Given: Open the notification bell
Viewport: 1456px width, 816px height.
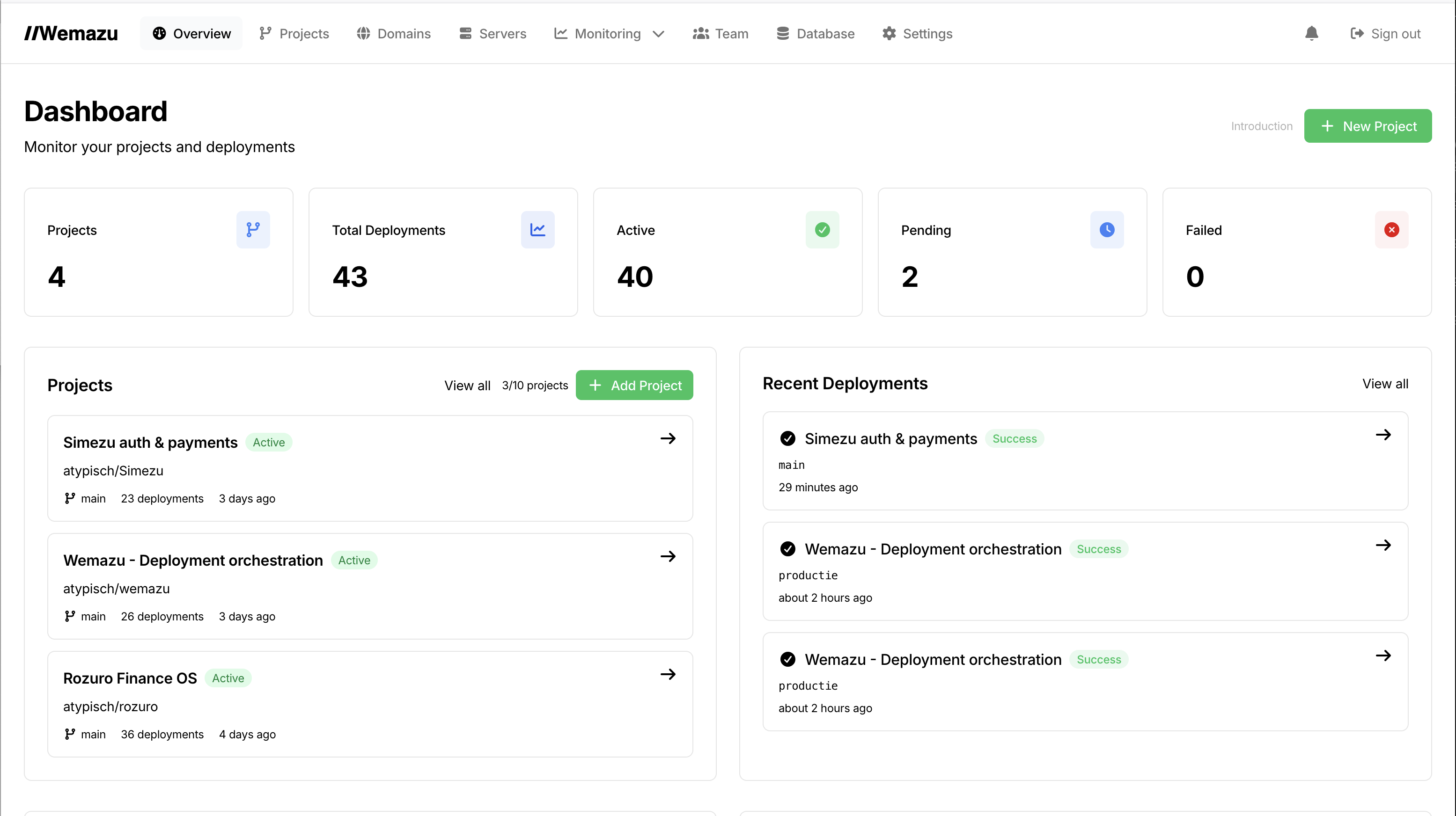Looking at the screenshot, I should pos(1311,33).
